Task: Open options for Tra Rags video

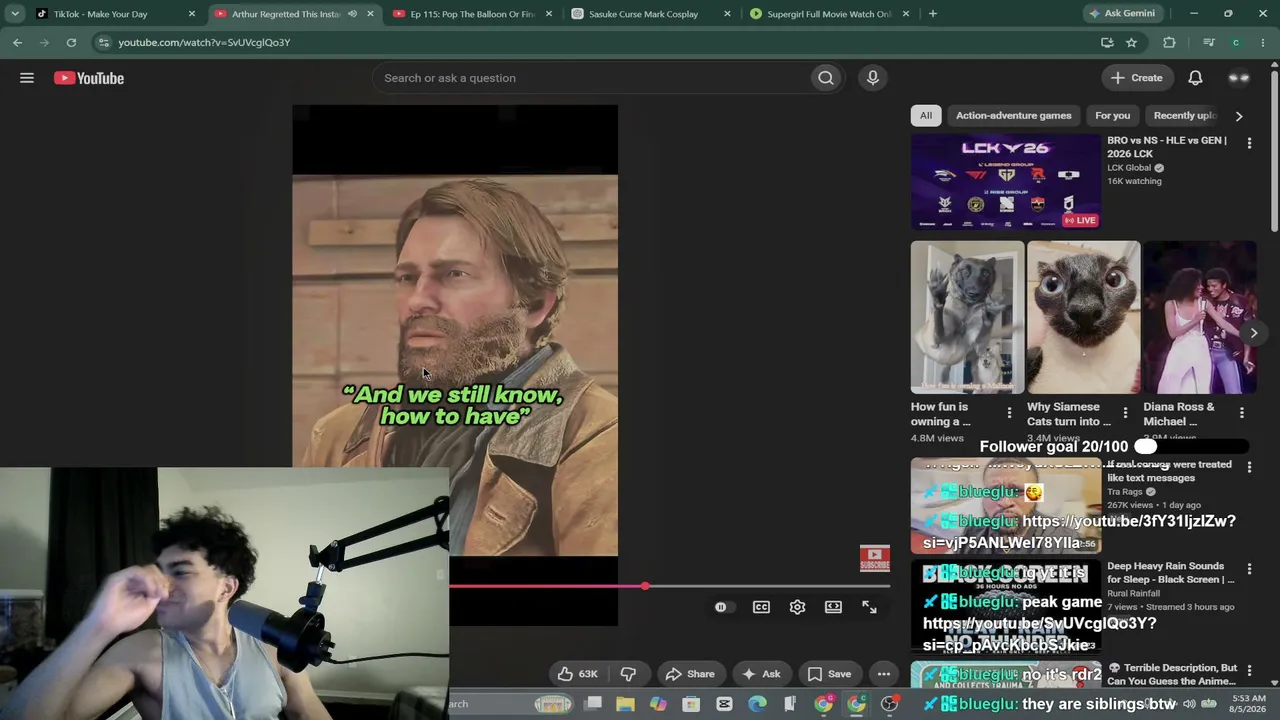Action: click(x=1249, y=468)
